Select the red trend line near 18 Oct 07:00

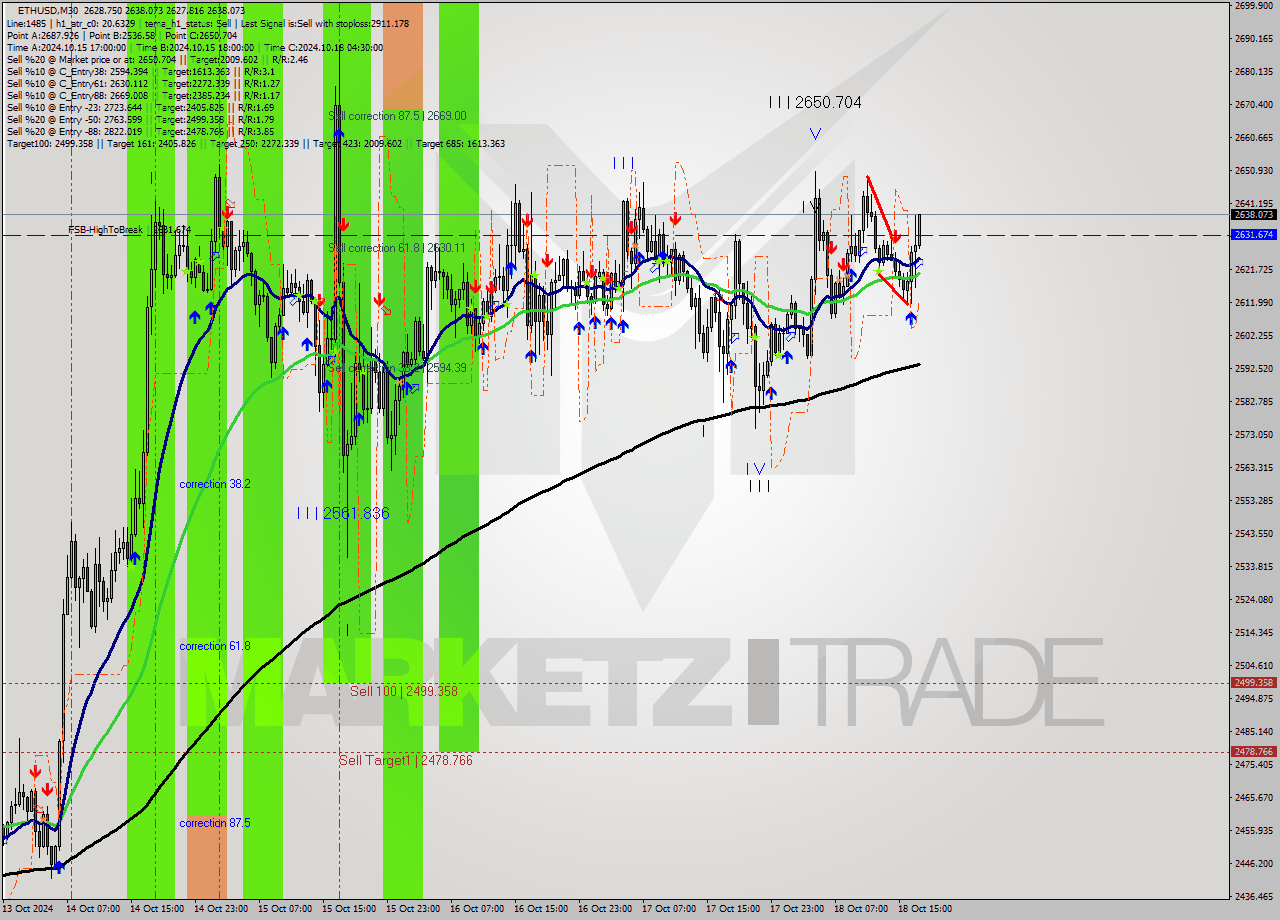point(882,211)
